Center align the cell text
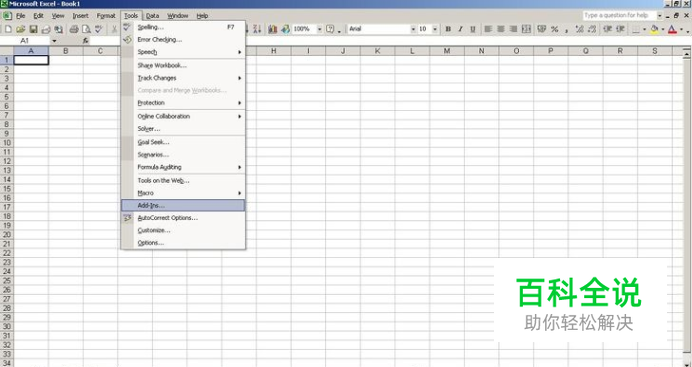This screenshot has width=692, height=367. 501,29
